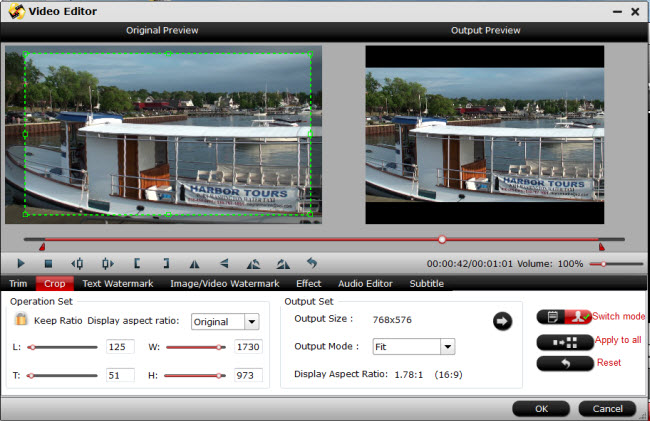Click the Output Mode Fit combo box
This screenshot has width=650, height=421.
[414, 346]
